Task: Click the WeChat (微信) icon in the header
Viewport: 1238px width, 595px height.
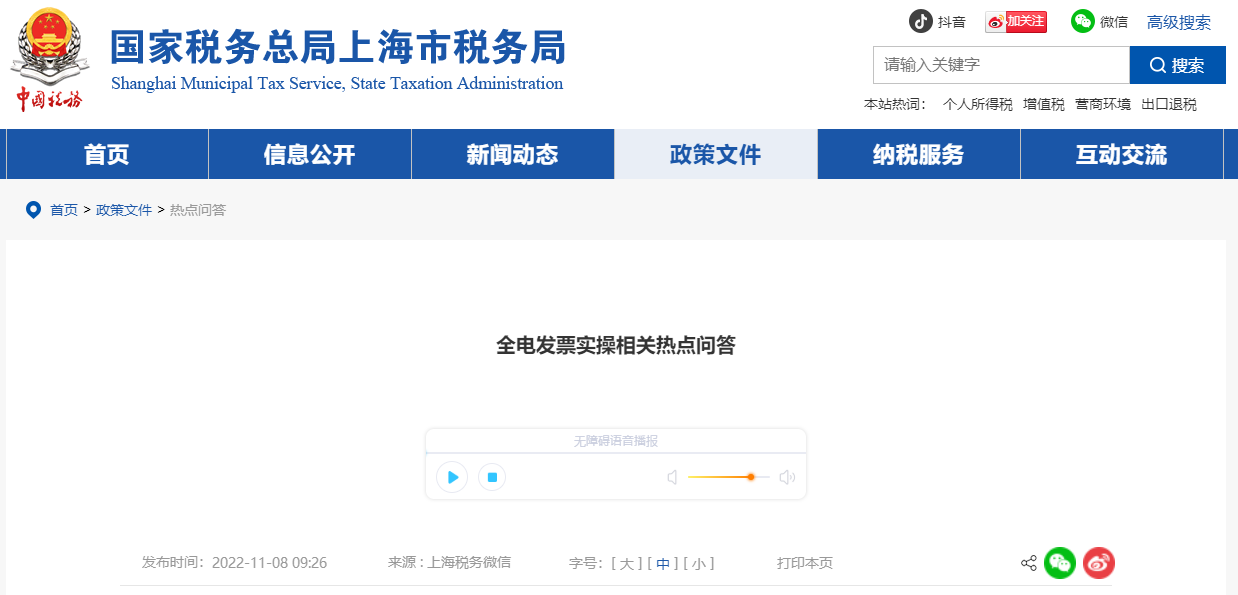Action: [1081, 21]
